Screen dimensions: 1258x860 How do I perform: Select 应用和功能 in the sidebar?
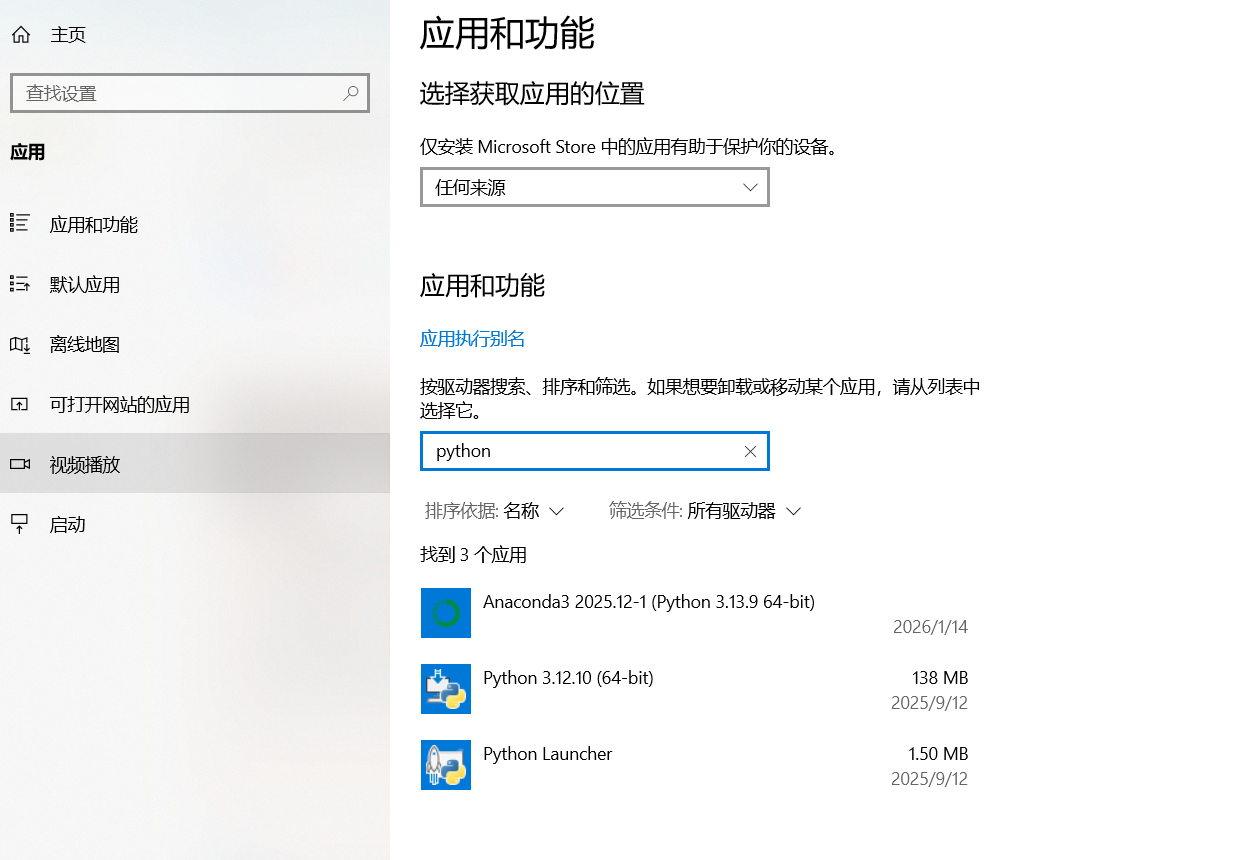pyautogui.click(x=195, y=224)
